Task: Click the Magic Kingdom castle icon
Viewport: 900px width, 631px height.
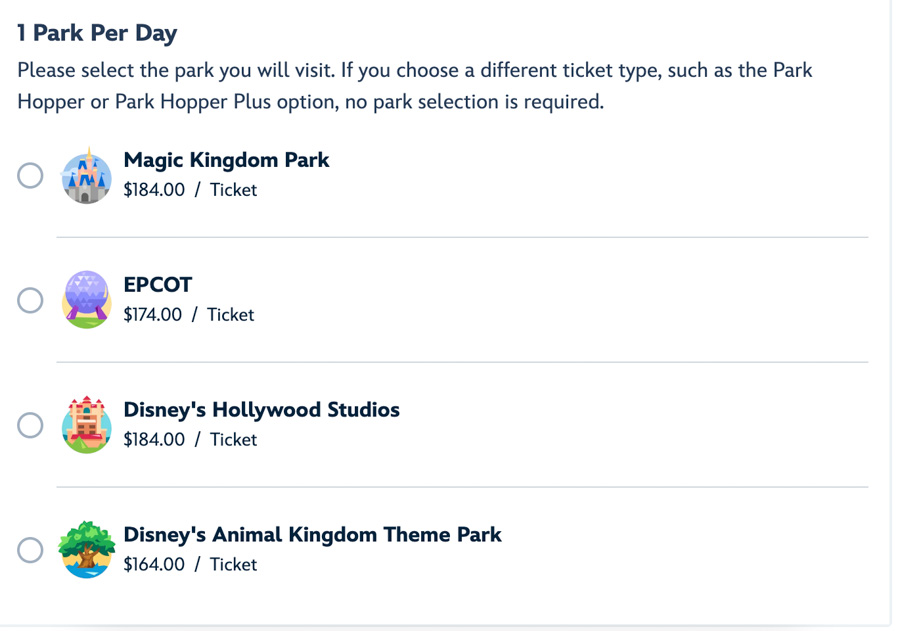Action: [x=86, y=176]
